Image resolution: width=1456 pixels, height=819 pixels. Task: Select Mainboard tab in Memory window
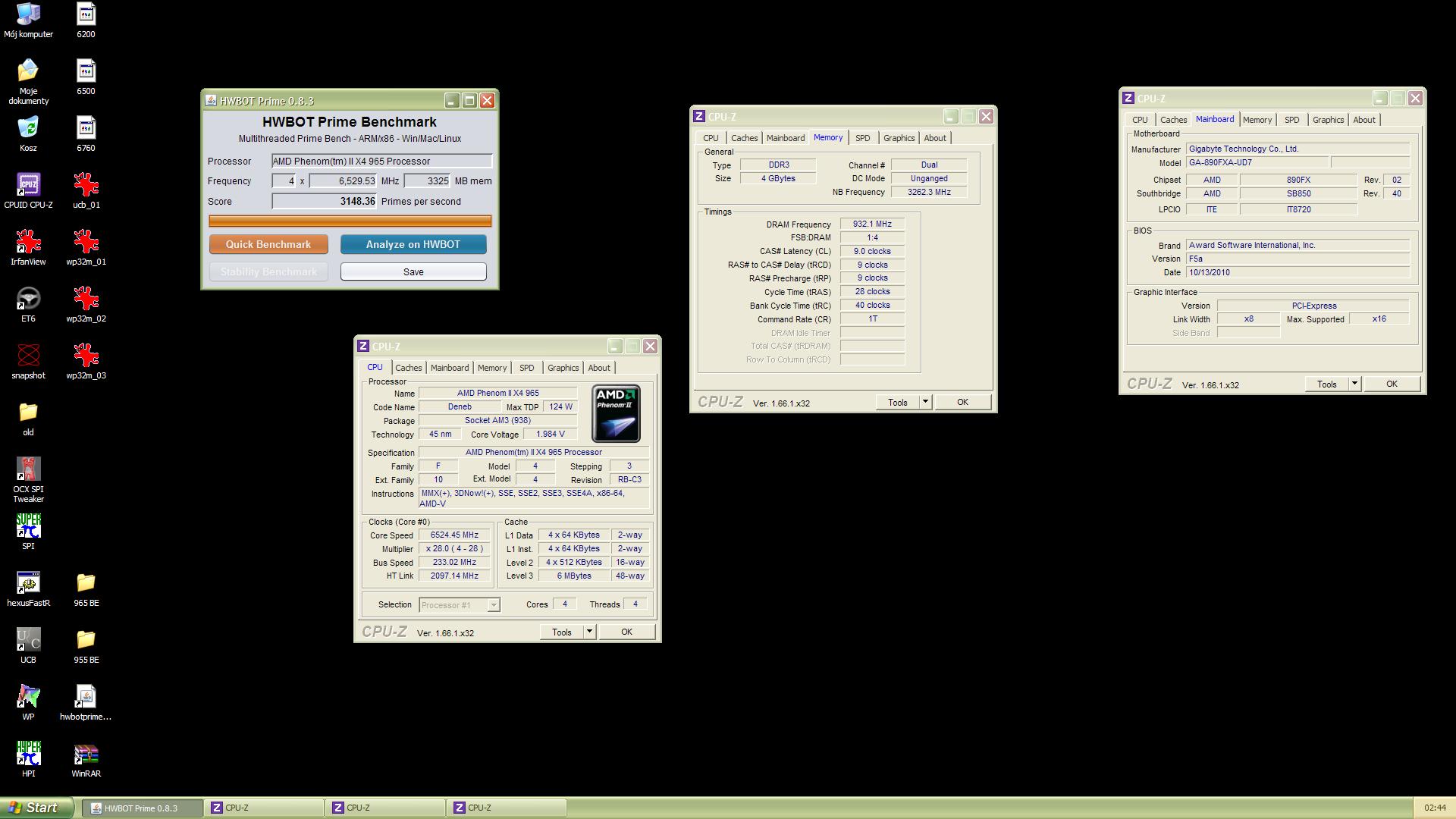(x=785, y=138)
